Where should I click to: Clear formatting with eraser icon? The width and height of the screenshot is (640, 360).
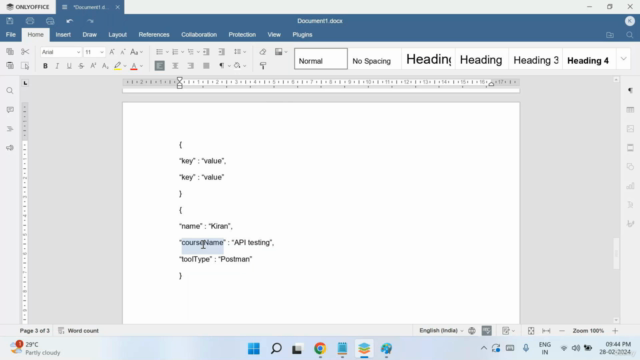pos(262,52)
